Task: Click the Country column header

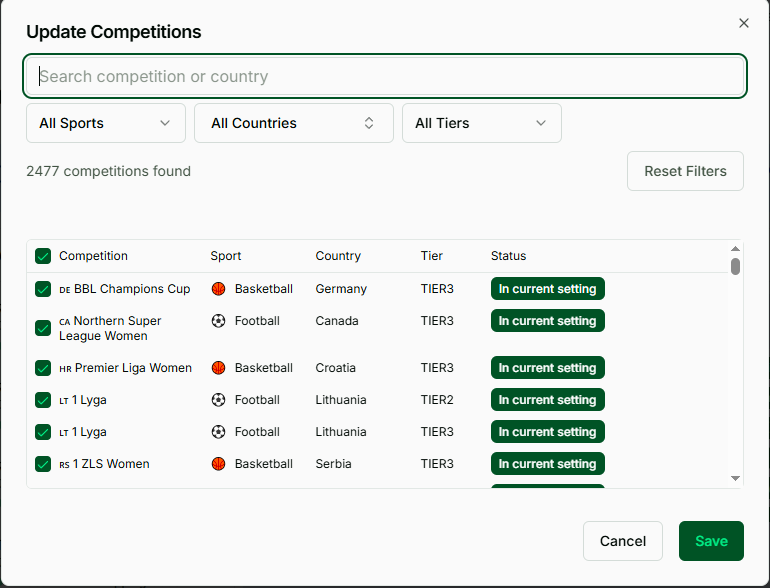Action: click(338, 256)
